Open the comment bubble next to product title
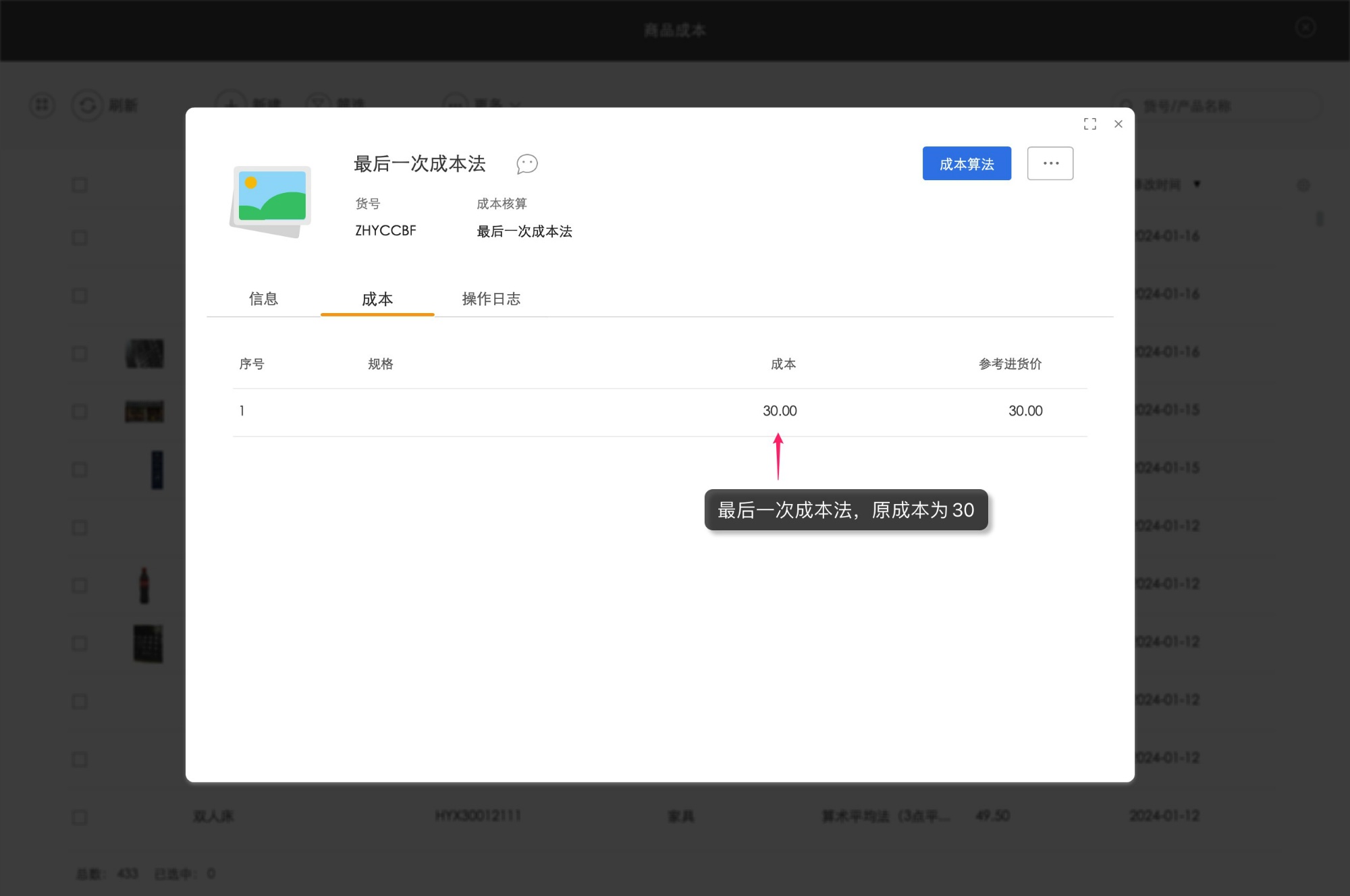This screenshot has width=1350, height=896. (527, 164)
